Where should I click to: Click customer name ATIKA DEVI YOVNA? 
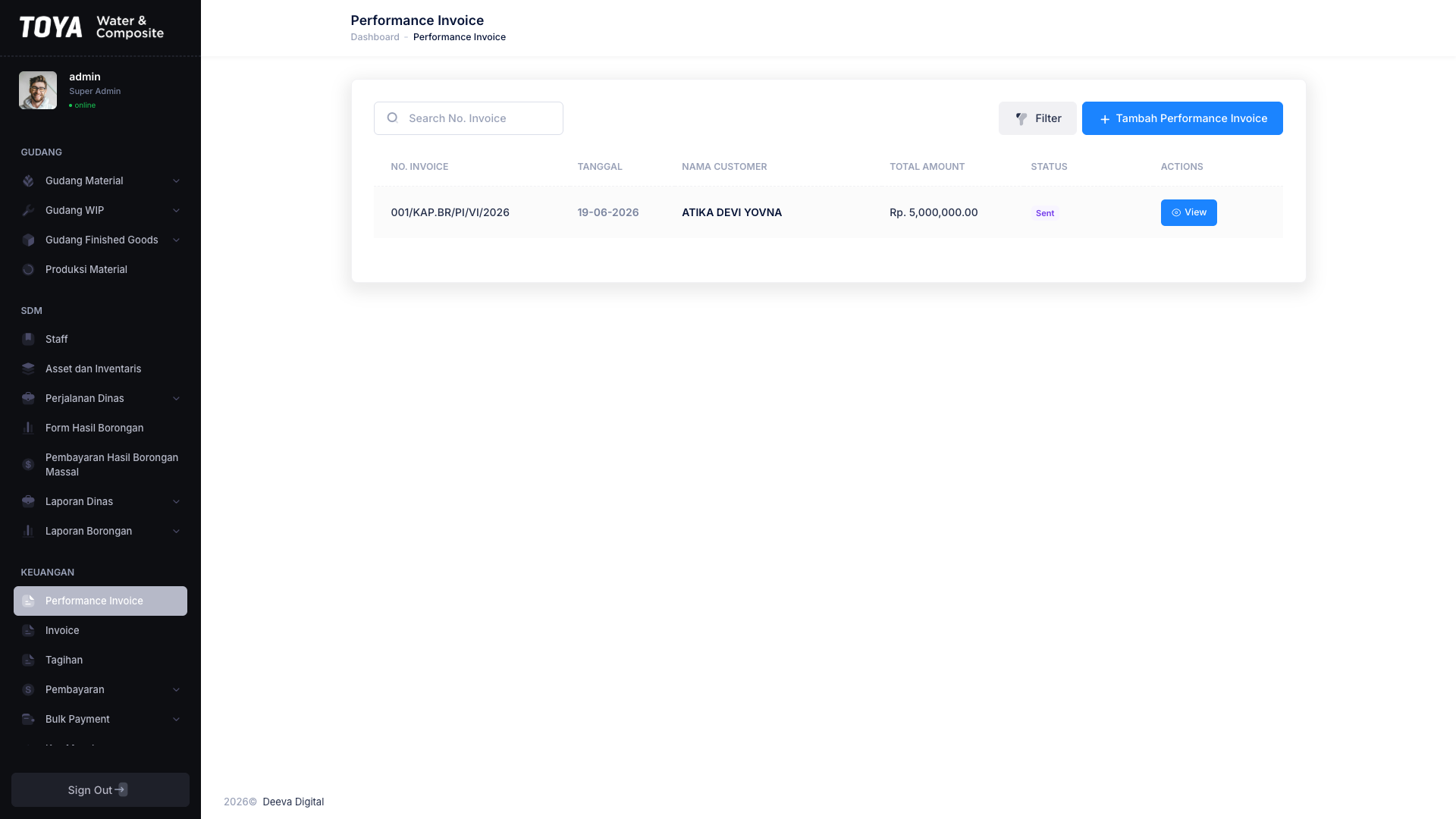pyautogui.click(x=732, y=212)
